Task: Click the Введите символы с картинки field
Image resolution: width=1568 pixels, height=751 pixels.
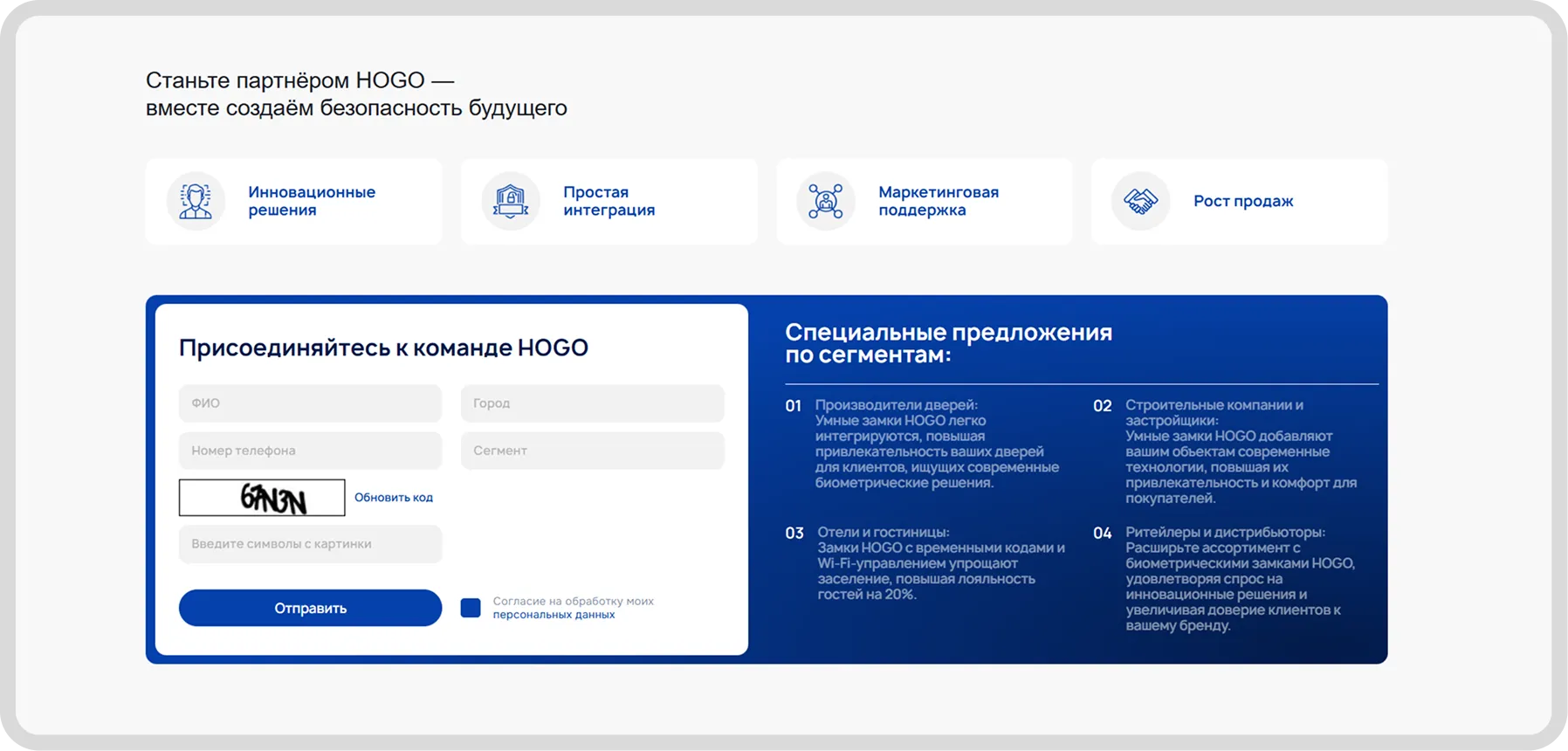Action: [x=310, y=544]
